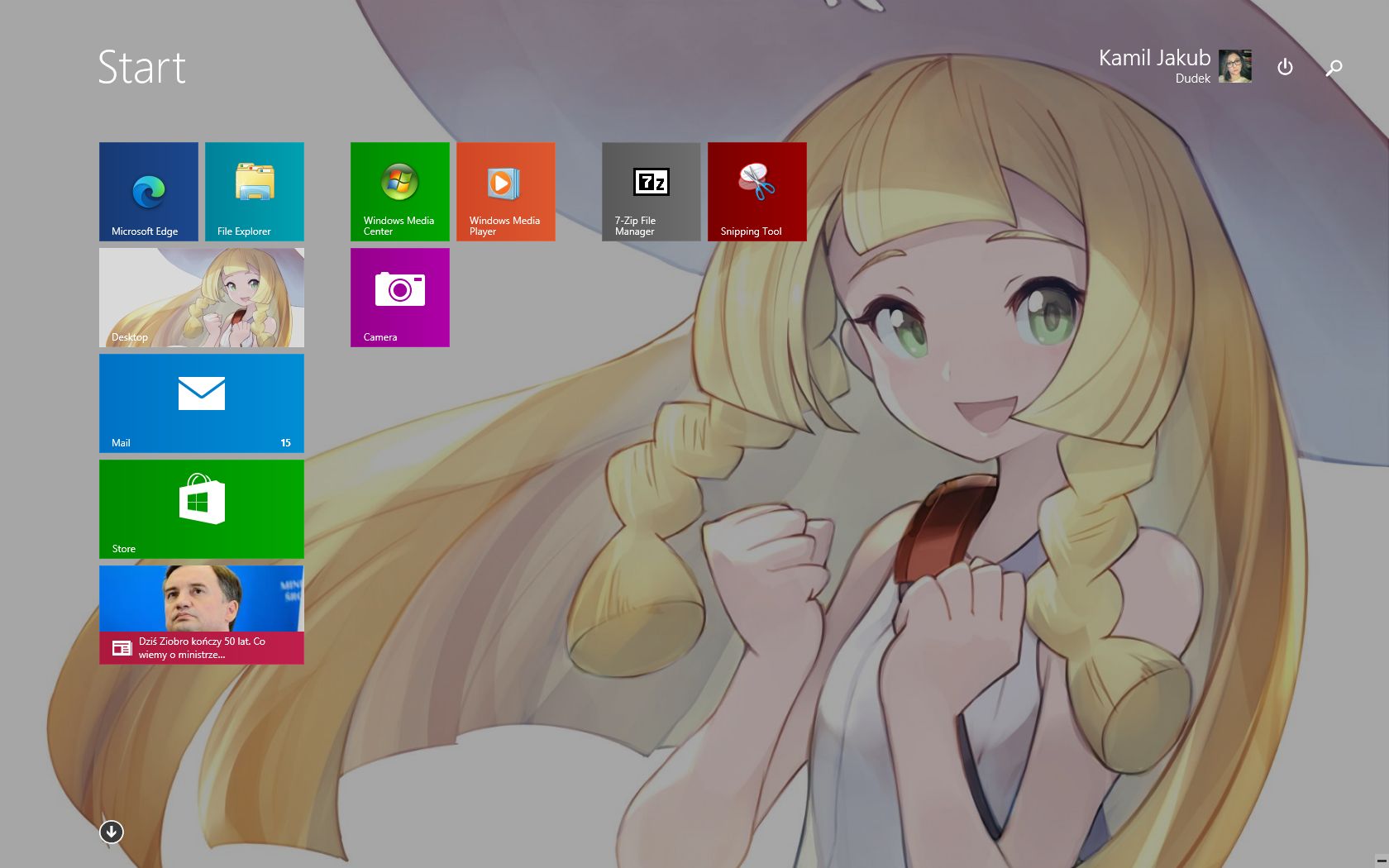Open the Windows Media Center tile

400,192
